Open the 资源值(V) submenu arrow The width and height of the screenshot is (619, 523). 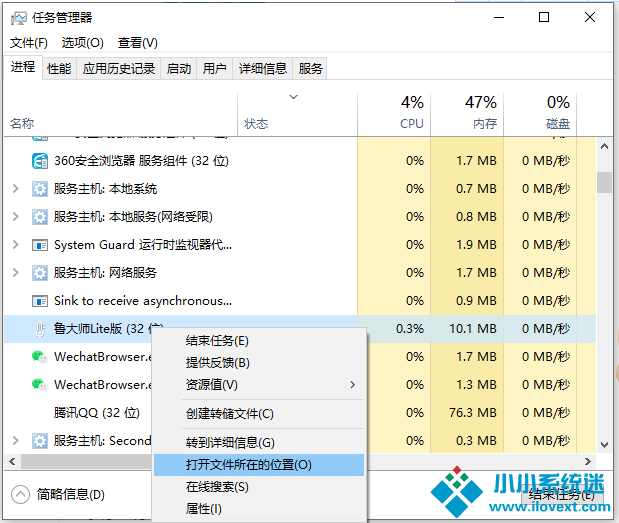coord(353,384)
